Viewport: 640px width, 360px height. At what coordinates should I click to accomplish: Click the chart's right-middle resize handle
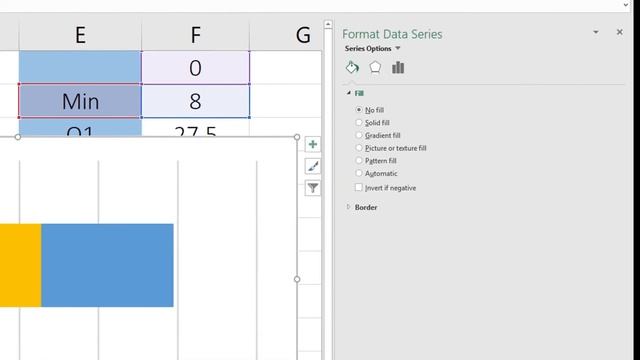(x=297, y=279)
